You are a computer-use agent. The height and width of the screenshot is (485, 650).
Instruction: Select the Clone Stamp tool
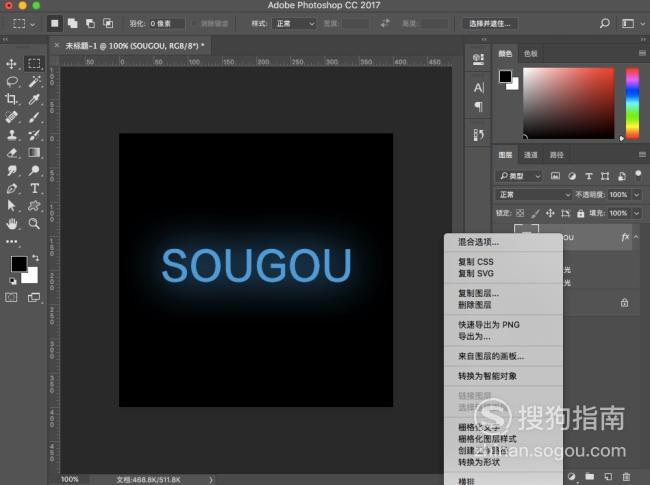pos(12,135)
